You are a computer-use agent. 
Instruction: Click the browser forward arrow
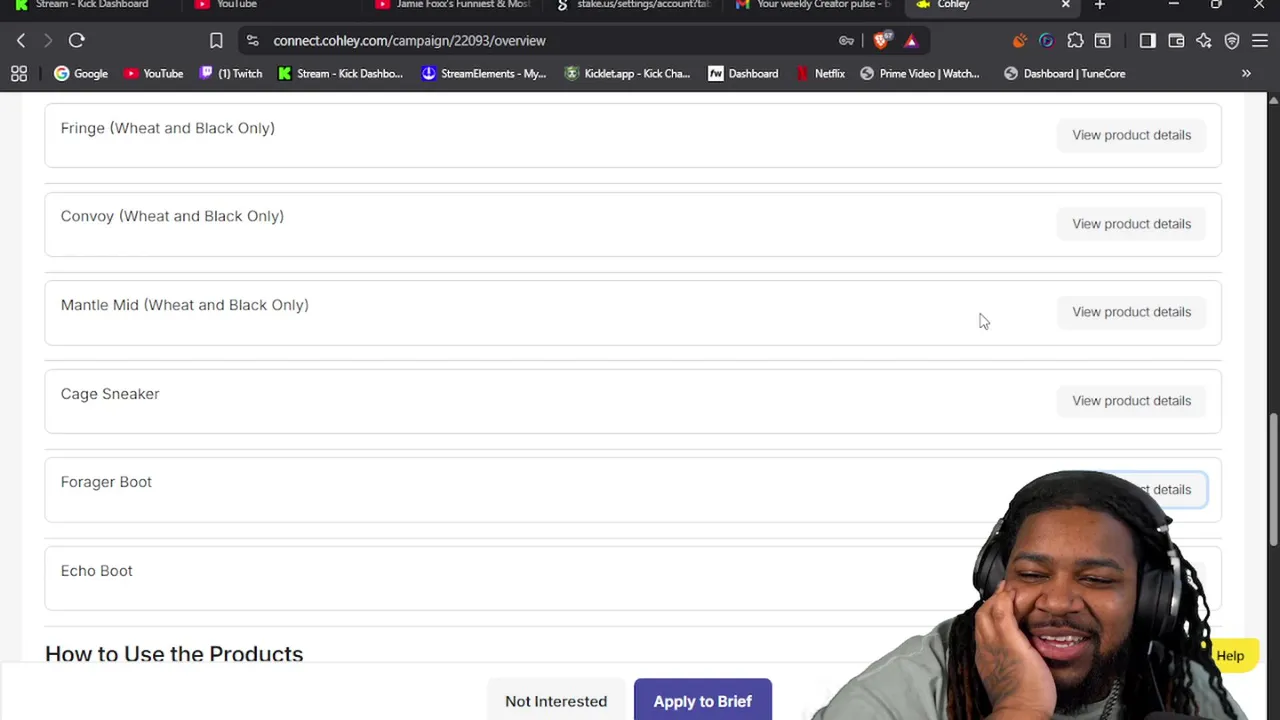coord(47,41)
